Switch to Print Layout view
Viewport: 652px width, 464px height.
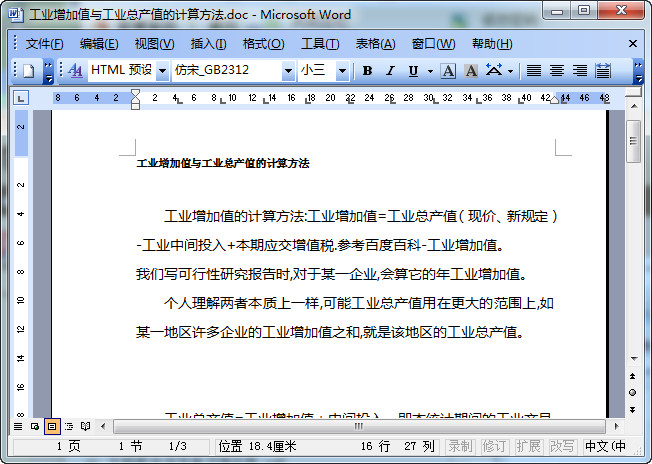(x=52, y=426)
